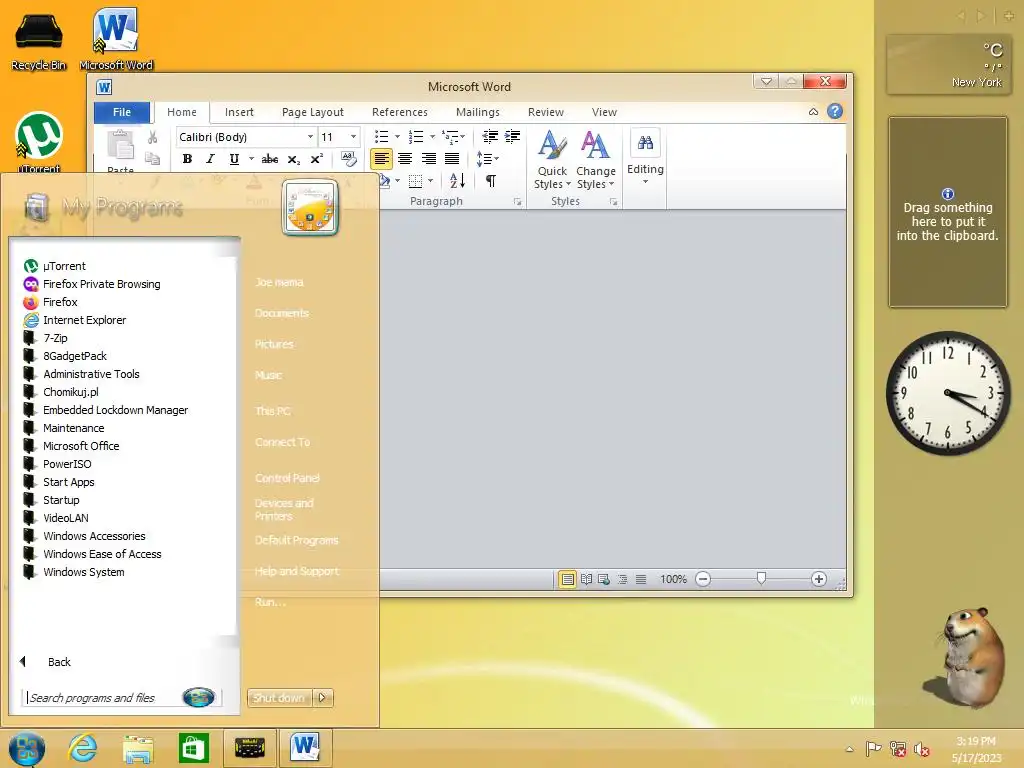Click the Zoom Out minus button
The image size is (1024, 768).
coord(703,579)
